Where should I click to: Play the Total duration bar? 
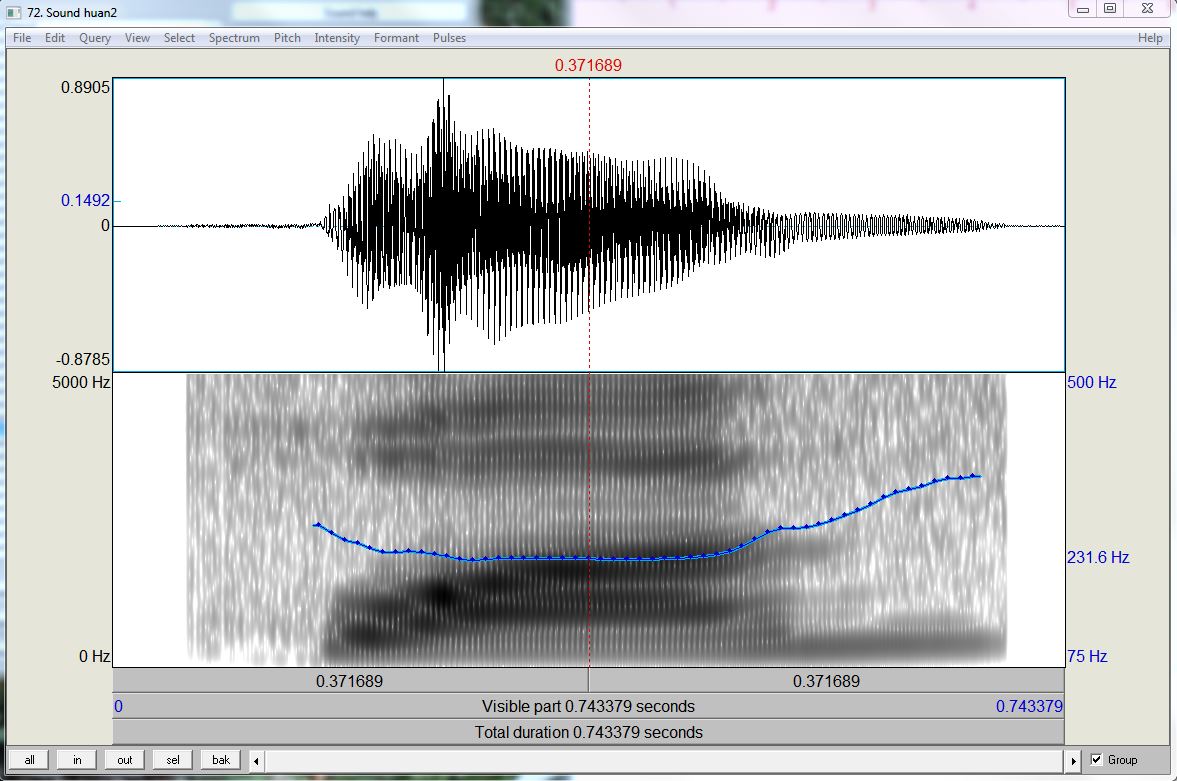588,732
